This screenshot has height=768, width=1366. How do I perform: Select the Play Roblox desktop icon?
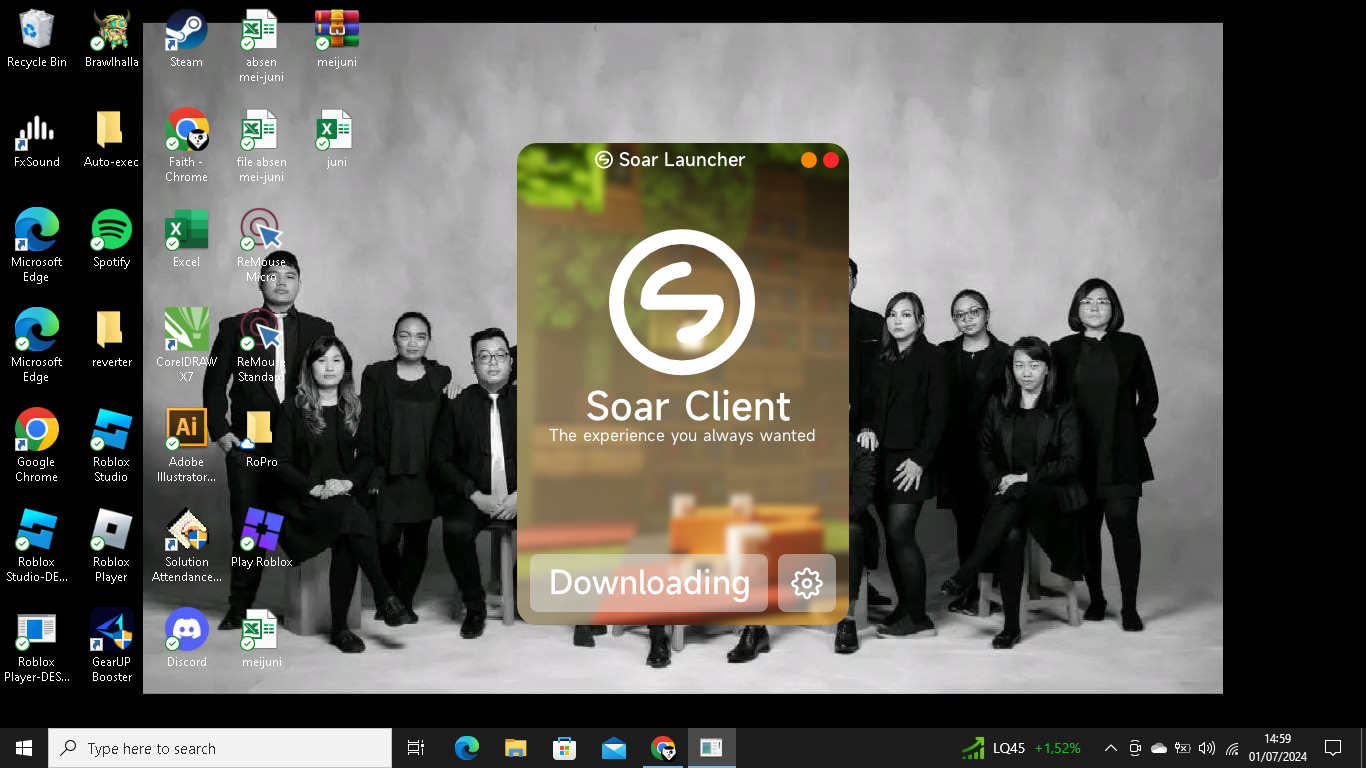tap(261, 539)
